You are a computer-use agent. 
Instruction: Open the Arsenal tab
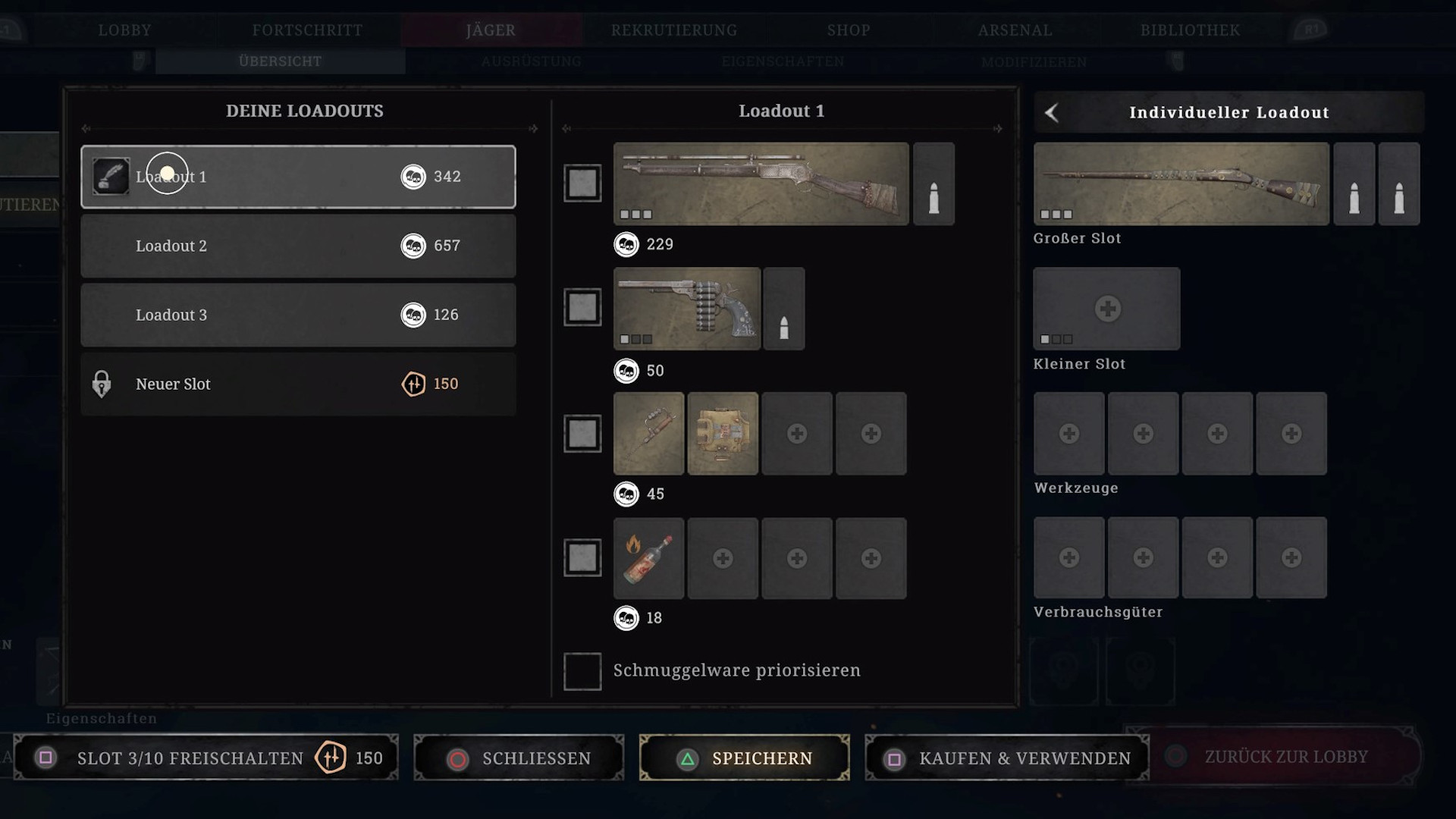[x=1015, y=30]
